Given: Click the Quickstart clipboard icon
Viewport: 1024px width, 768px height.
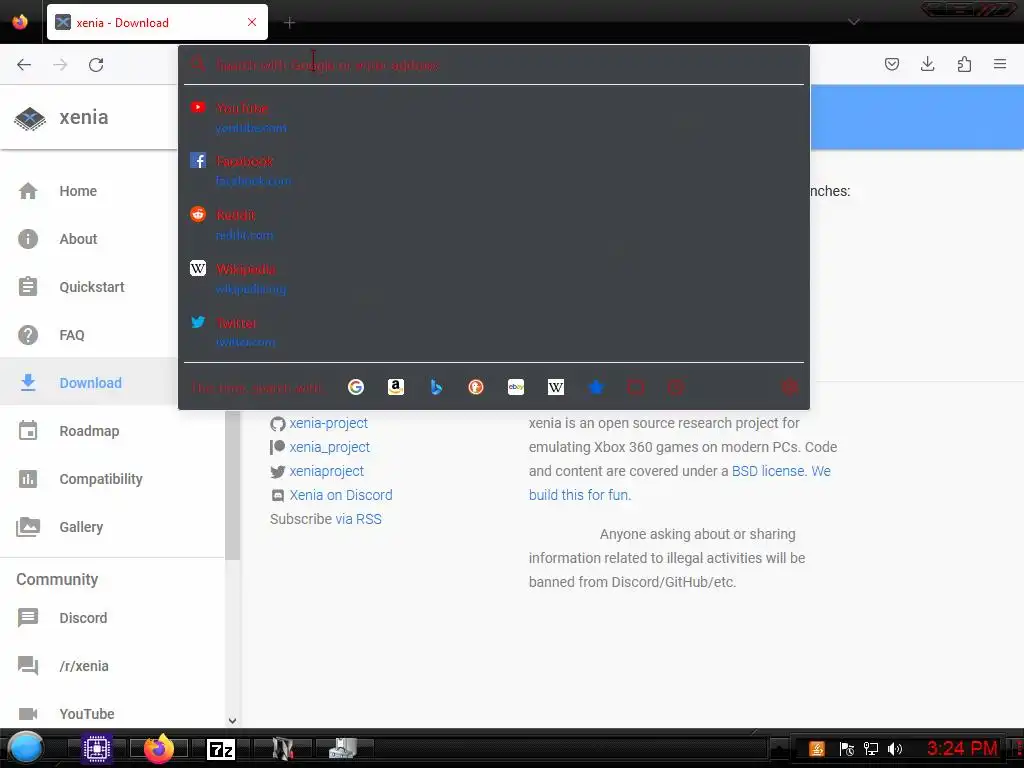Looking at the screenshot, I should tap(28, 287).
